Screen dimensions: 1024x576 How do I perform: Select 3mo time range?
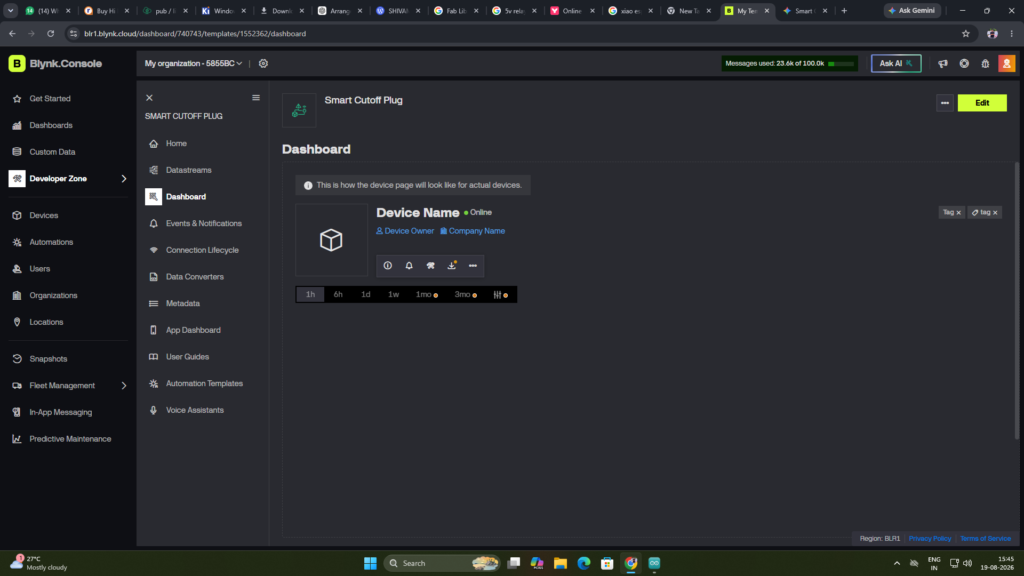[465, 295]
